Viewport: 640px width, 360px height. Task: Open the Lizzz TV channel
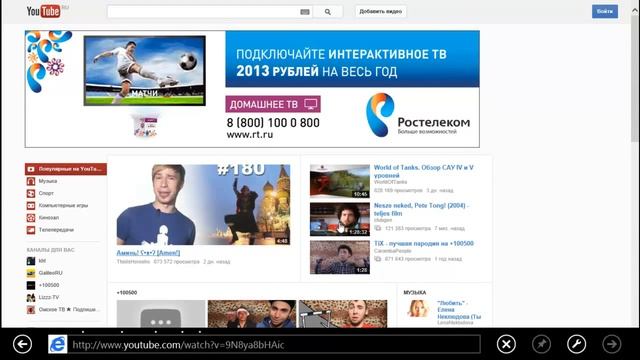pos(49,297)
